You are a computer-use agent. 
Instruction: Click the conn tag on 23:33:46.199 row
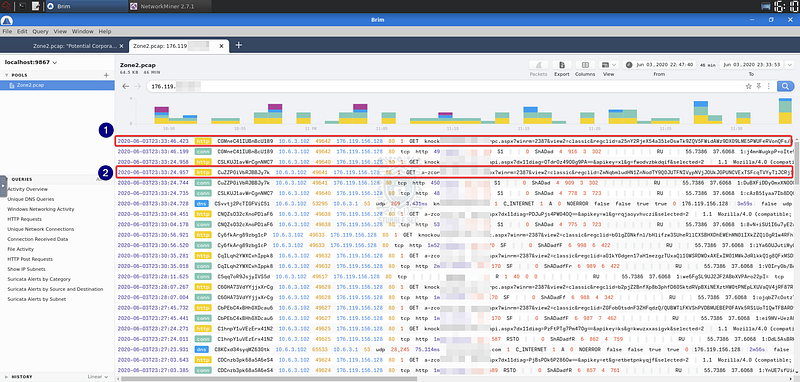(203, 151)
